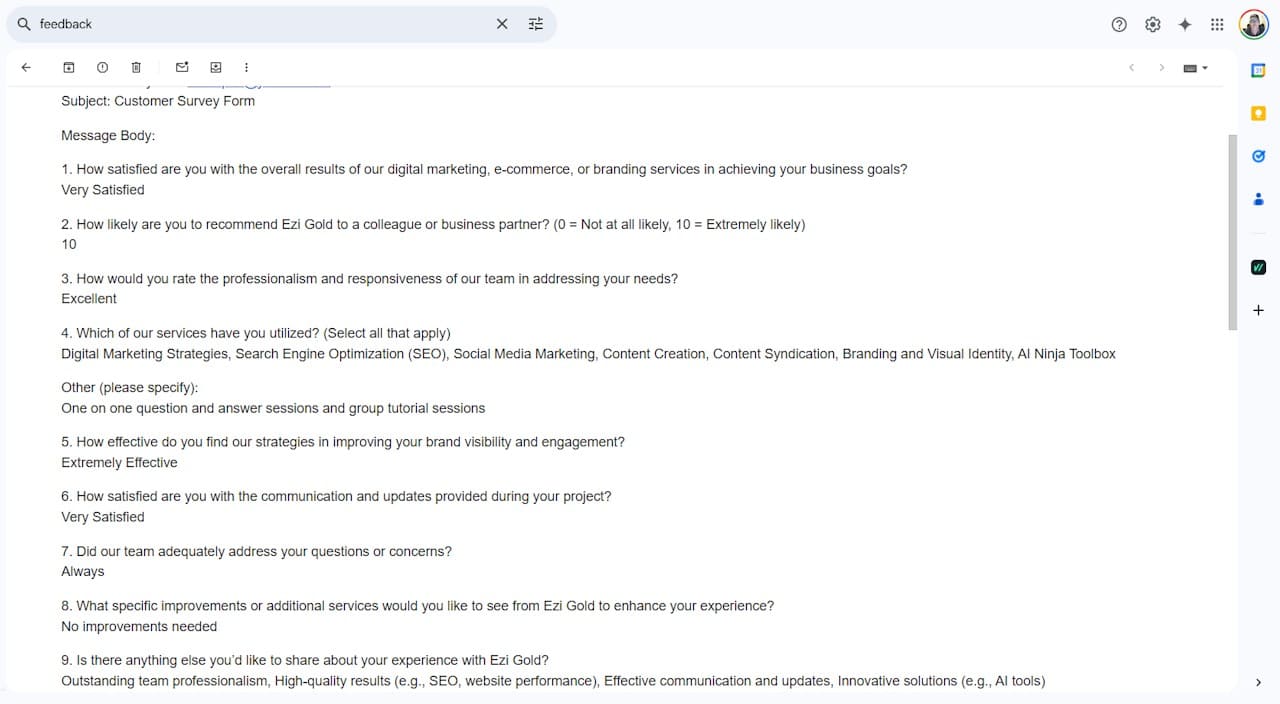Open Google Calendar side panel
The width and height of the screenshot is (1280, 704).
coord(1259,70)
